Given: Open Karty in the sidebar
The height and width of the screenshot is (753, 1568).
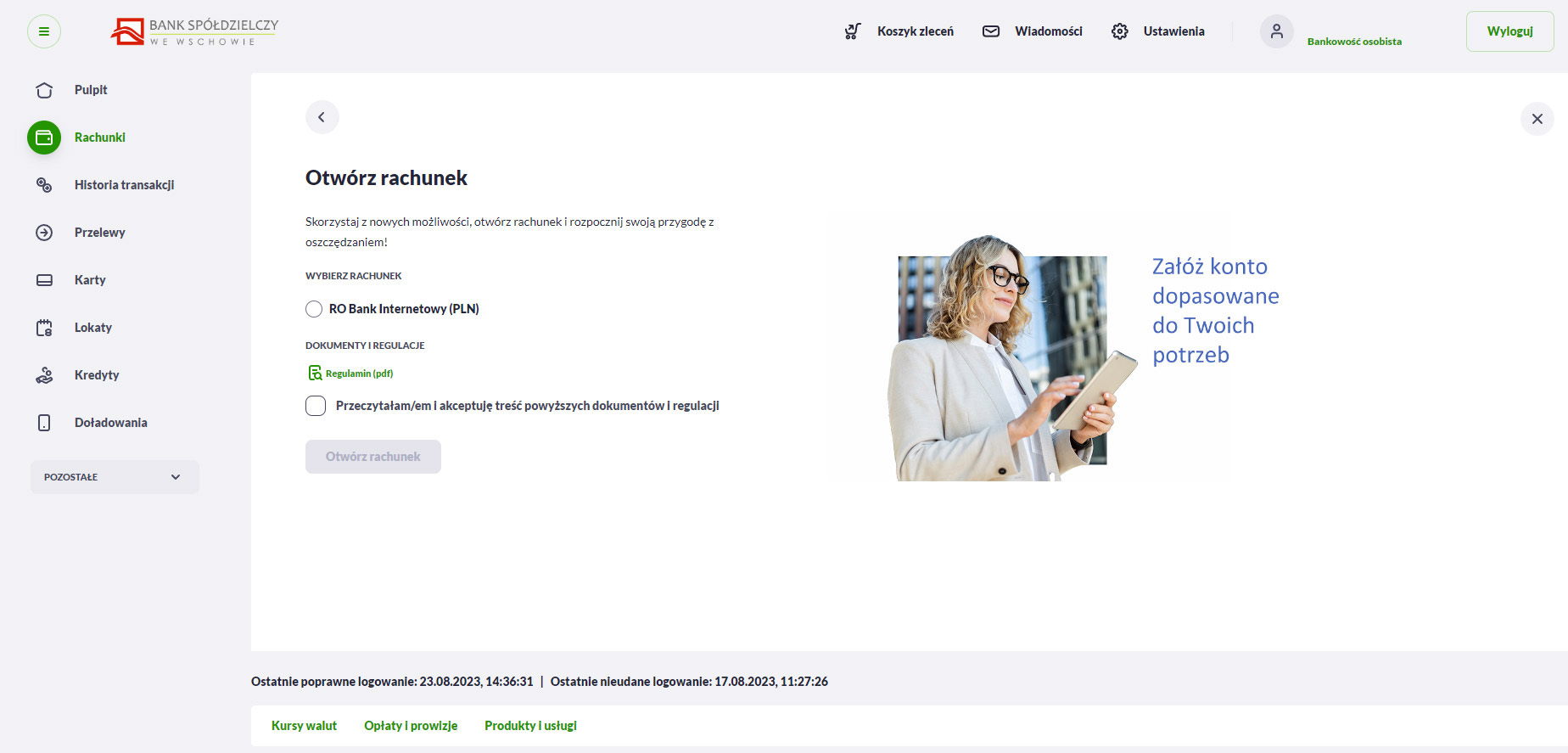Looking at the screenshot, I should click(90, 280).
